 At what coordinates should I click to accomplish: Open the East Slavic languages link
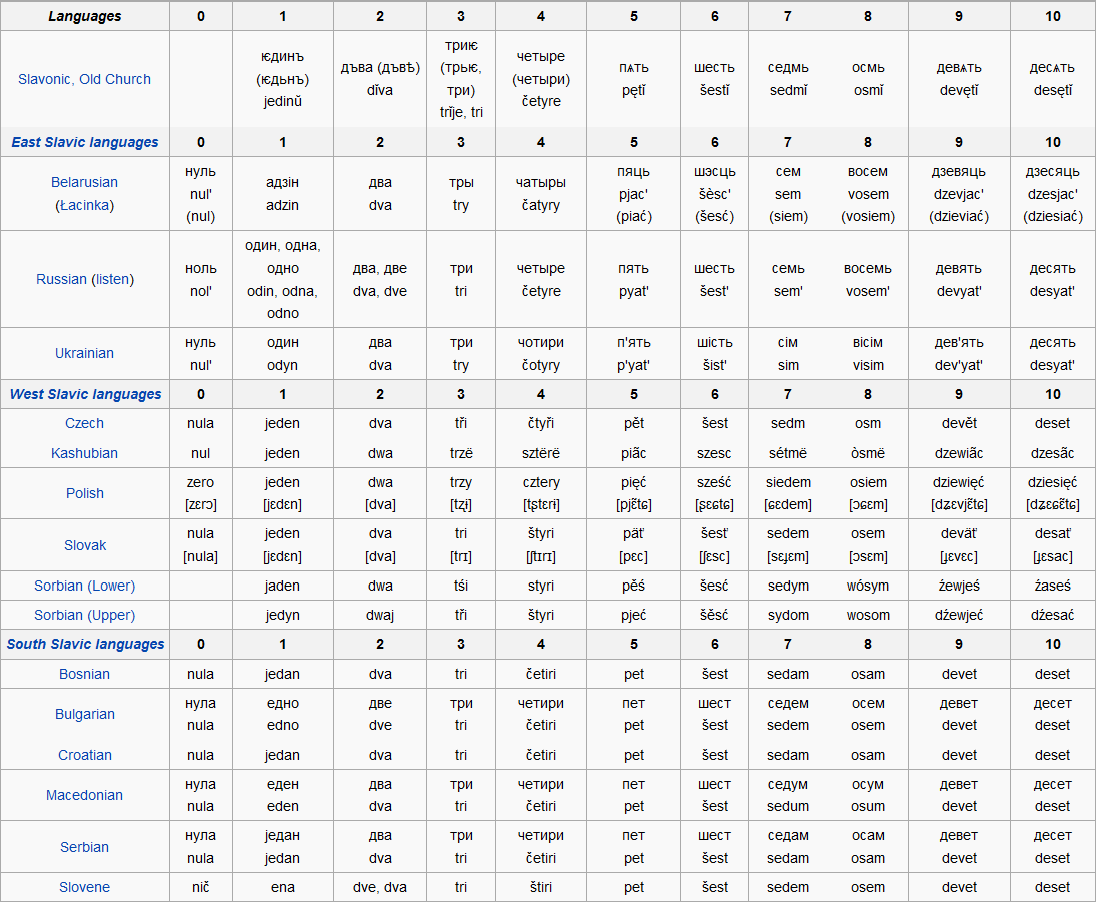pos(84,141)
